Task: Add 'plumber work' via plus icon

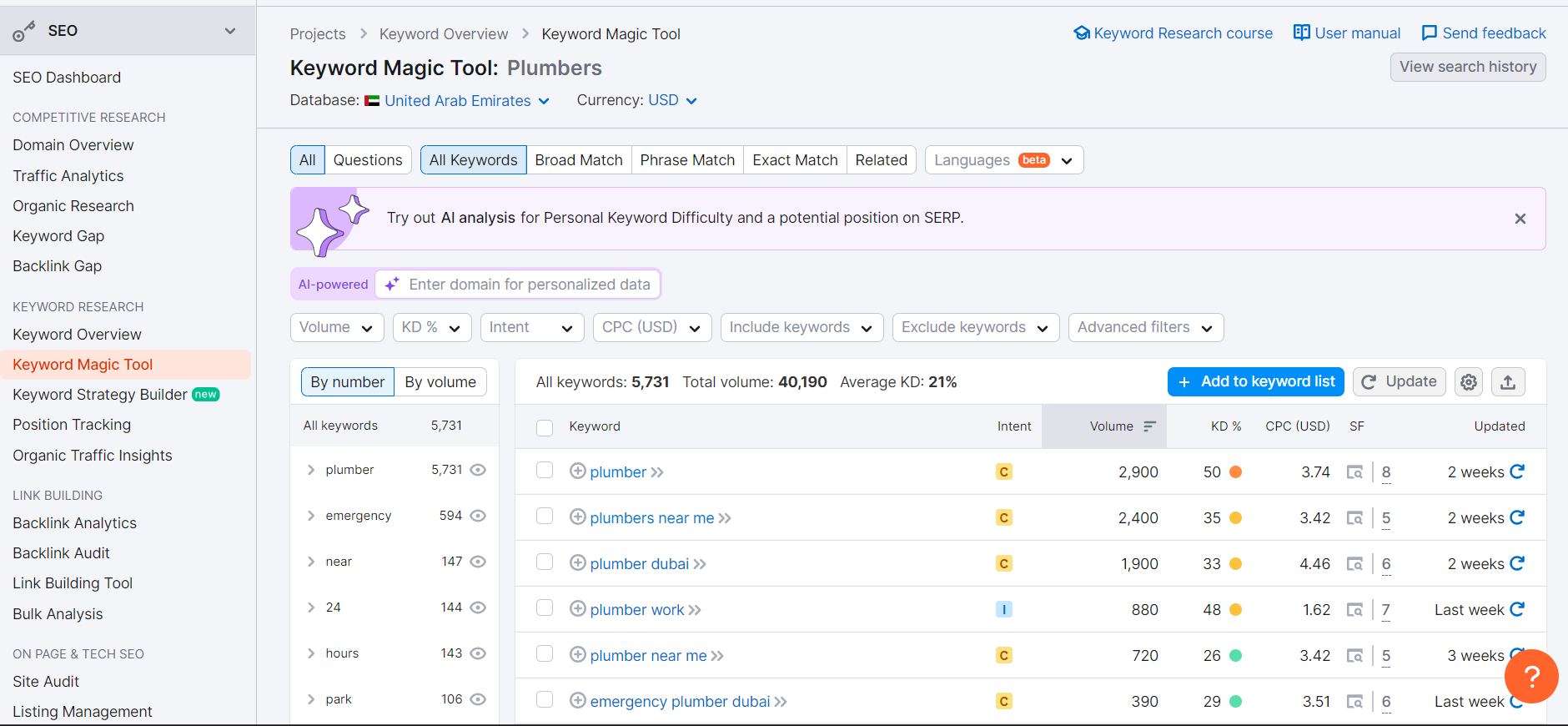Action: click(577, 608)
